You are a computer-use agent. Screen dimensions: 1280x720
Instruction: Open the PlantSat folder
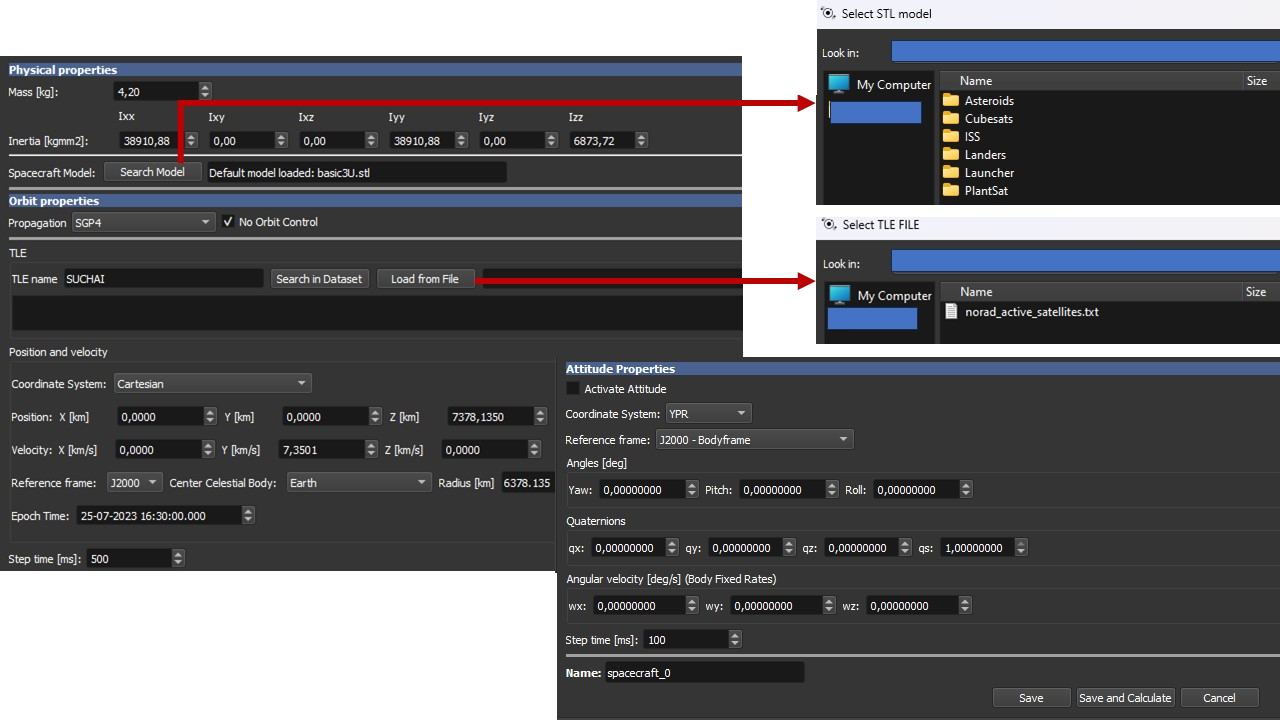[x=985, y=191]
